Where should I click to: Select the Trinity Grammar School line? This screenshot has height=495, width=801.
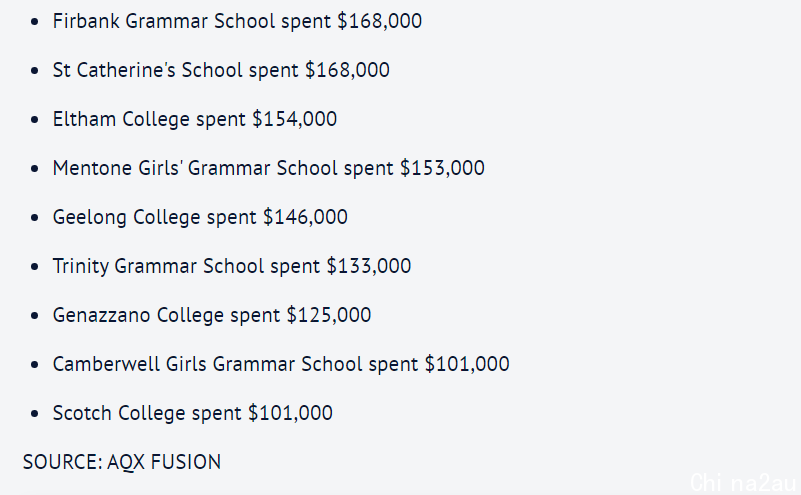pos(232,267)
